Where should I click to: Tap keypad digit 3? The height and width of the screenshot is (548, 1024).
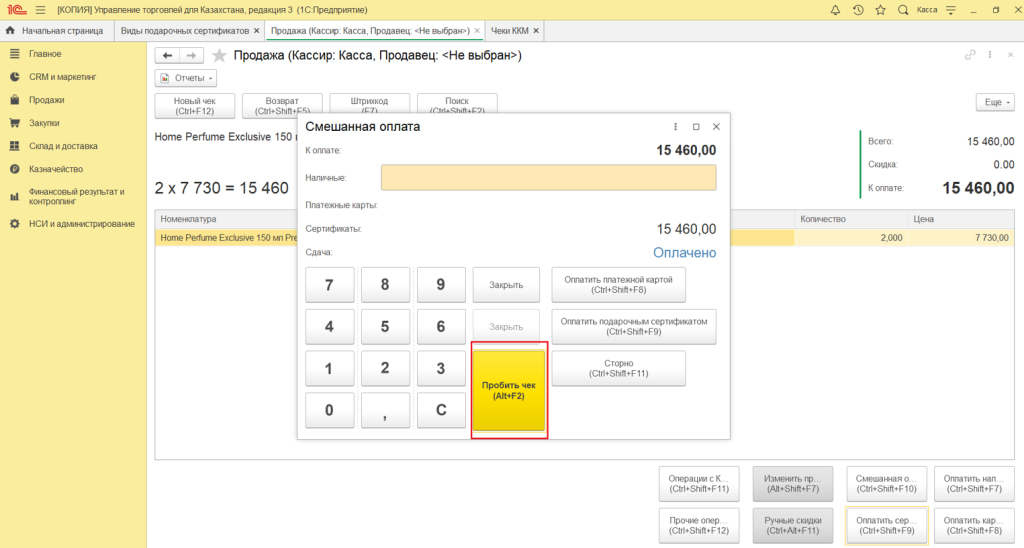pyautogui.click(x=441, y=368)
